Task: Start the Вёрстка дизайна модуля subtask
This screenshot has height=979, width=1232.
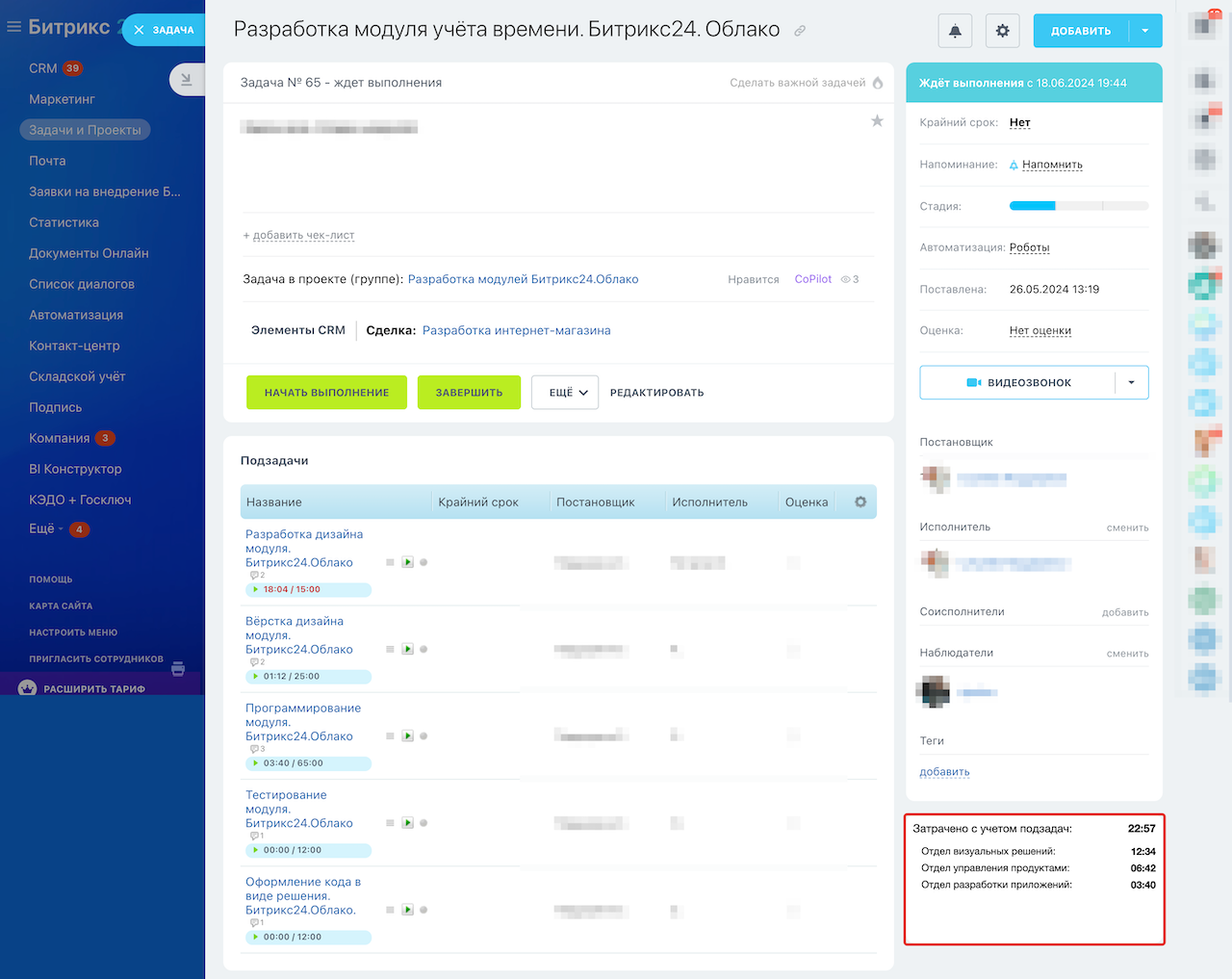Action: coord(408,649)
